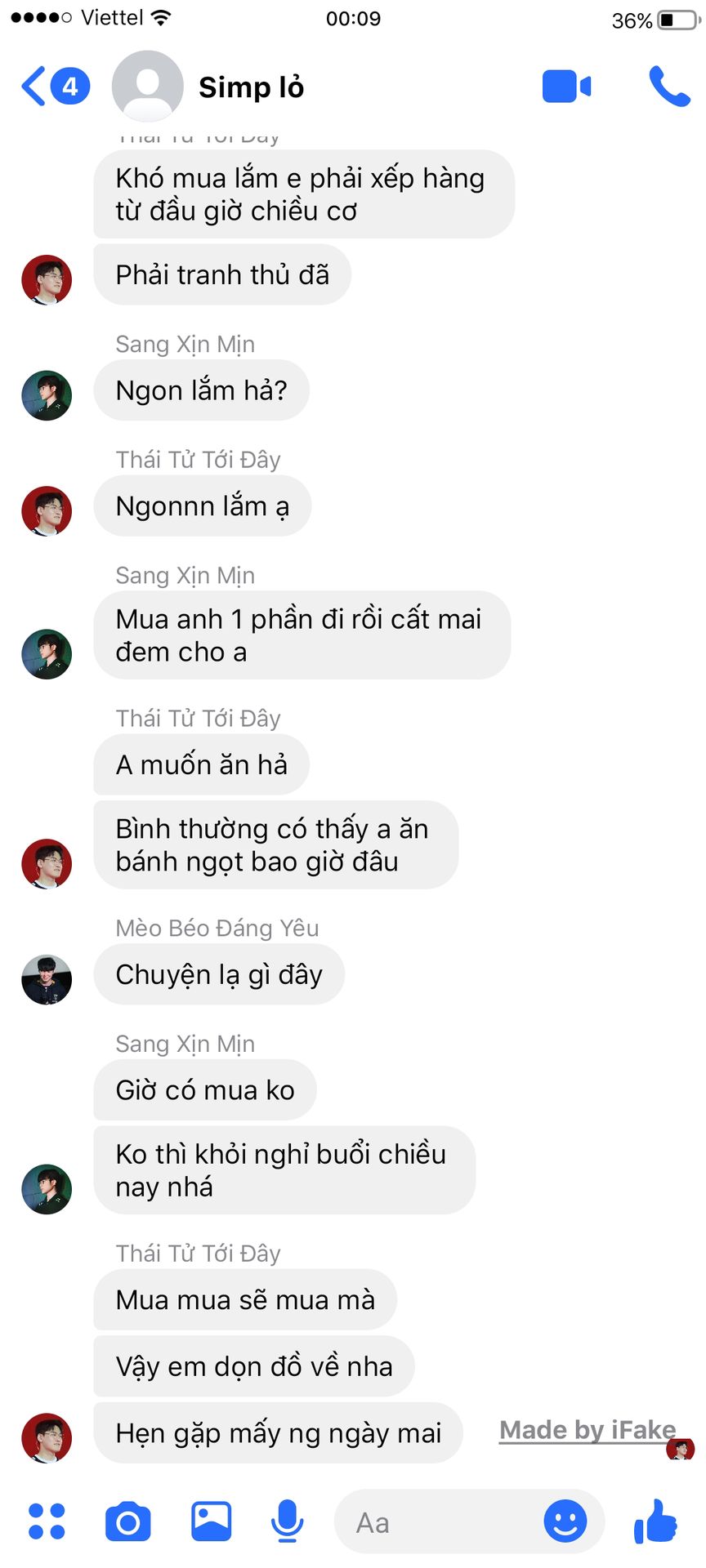This screenshot has height=1568, width=706.
Task: Tap avatar next to 'Ngon lắm hả?'
Action: click(x=47, y=395)
